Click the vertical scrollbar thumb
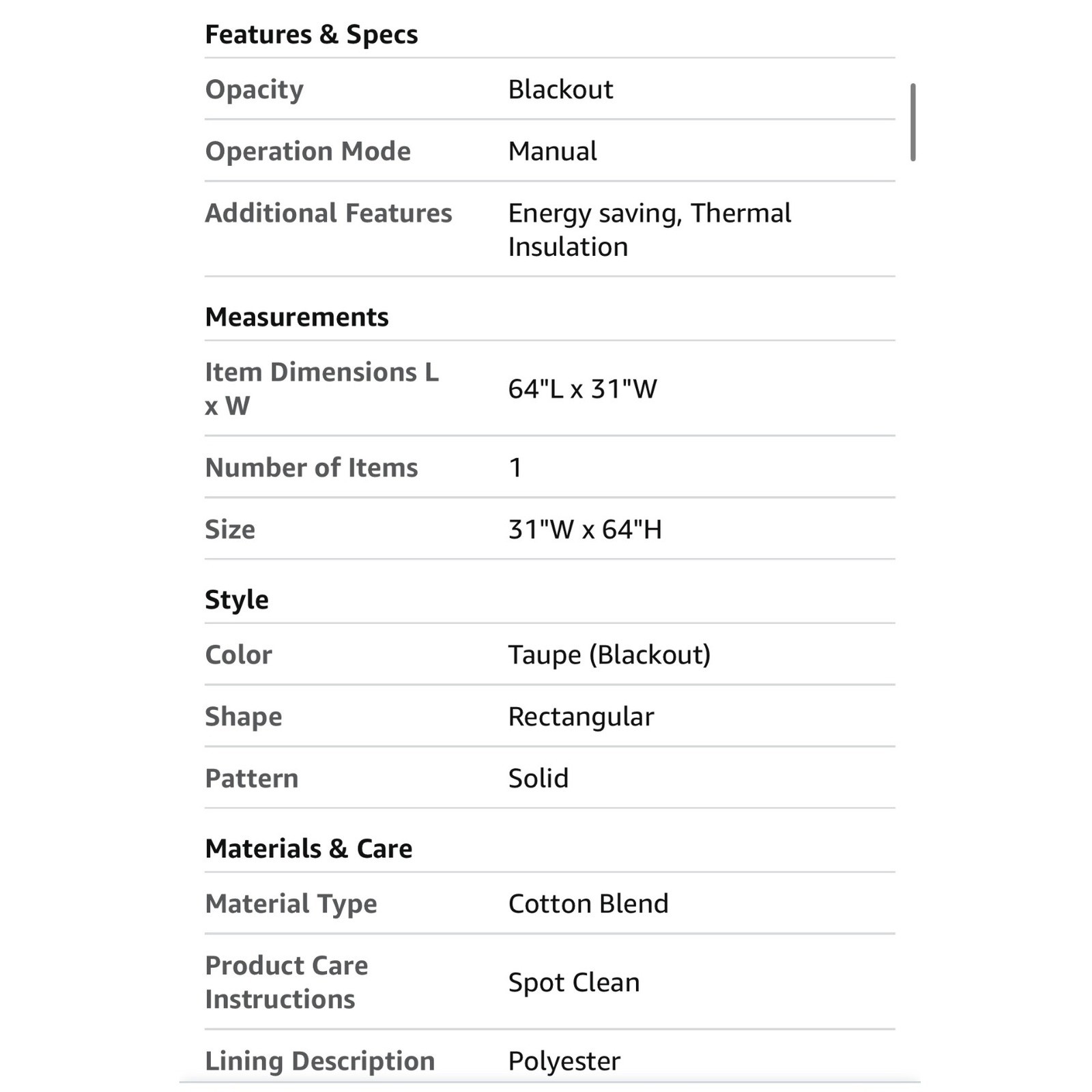This screenshot has height=1092, width=1092. click(913, 122)
